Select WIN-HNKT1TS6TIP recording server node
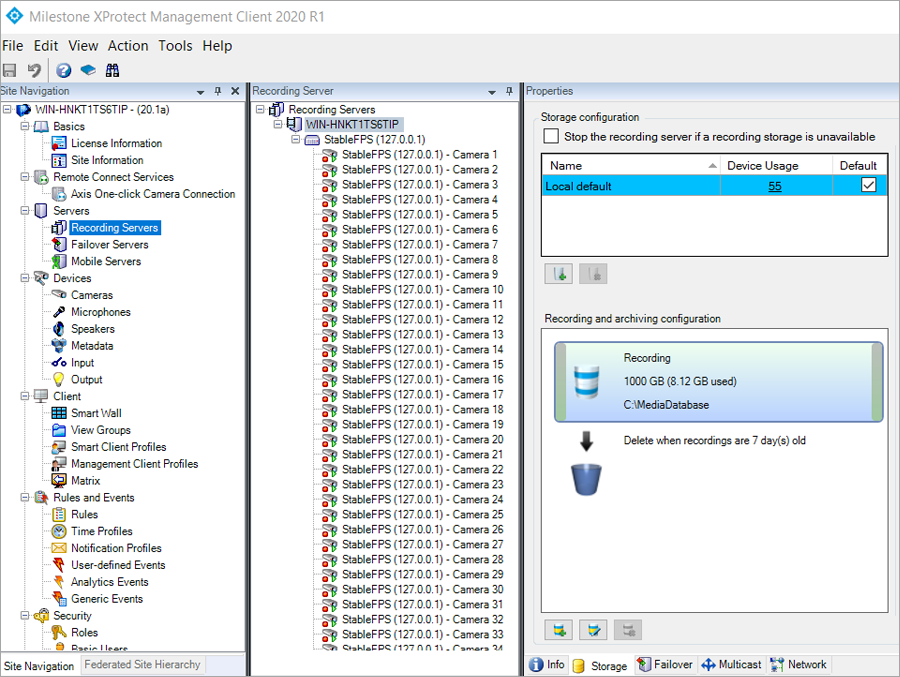Screen dimensions: 900x677 pos(352,124)
